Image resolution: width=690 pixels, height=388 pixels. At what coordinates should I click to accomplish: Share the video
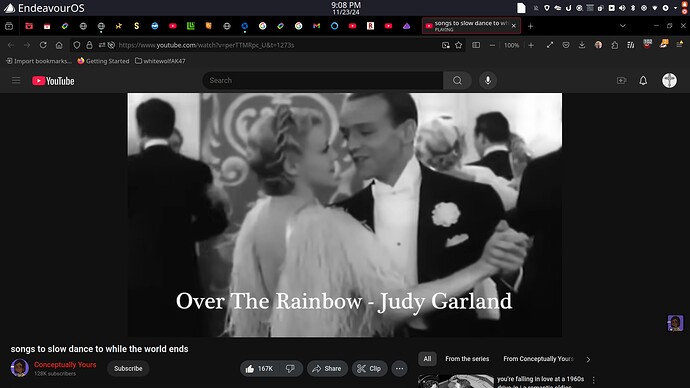point(327,369)
